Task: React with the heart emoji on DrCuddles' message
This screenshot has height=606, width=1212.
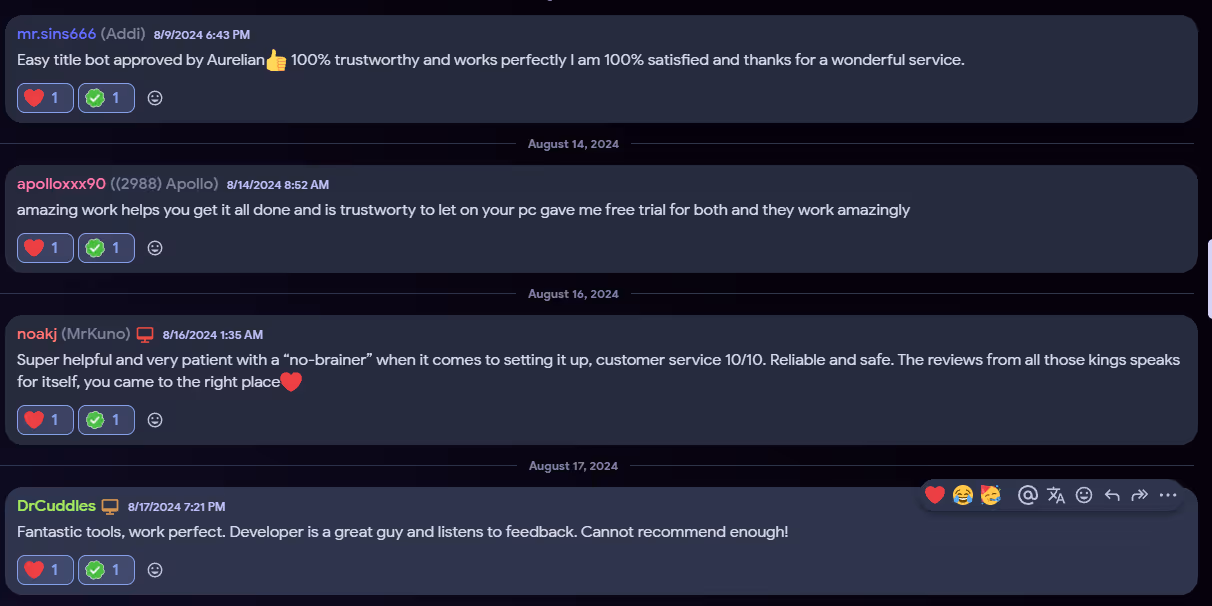Action: click(x=935, y=494)
